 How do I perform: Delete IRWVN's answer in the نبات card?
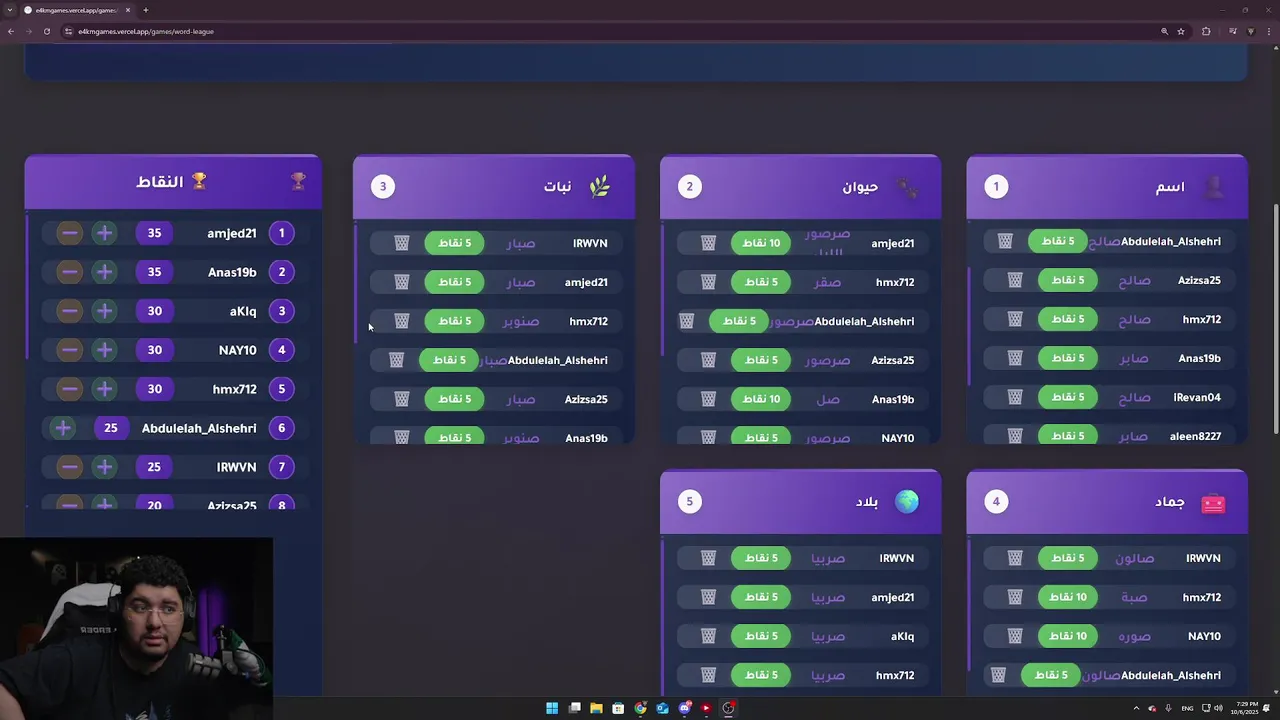[x=402, y=243]
